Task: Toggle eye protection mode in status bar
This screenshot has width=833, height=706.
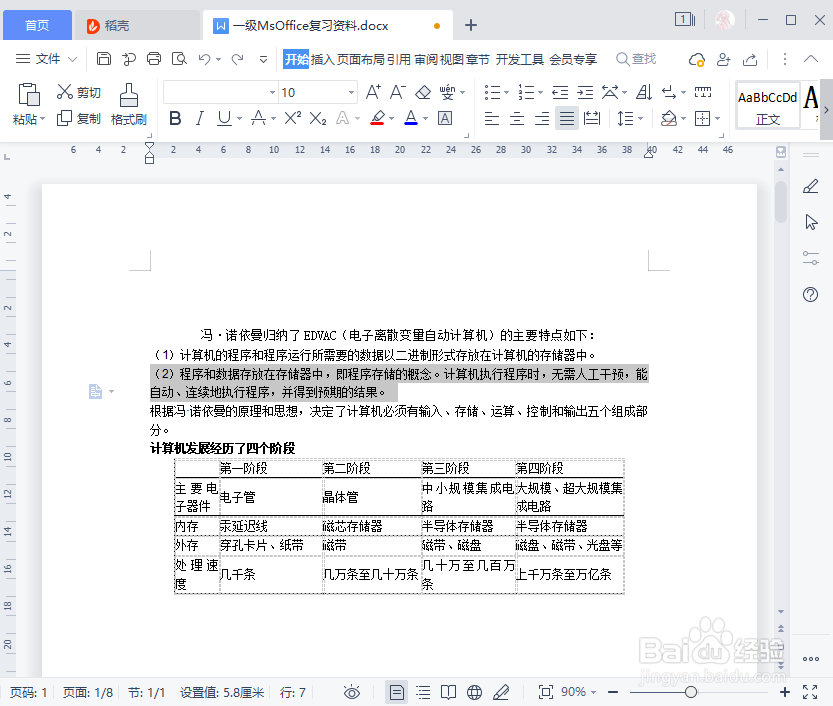Action: [352, 692]
